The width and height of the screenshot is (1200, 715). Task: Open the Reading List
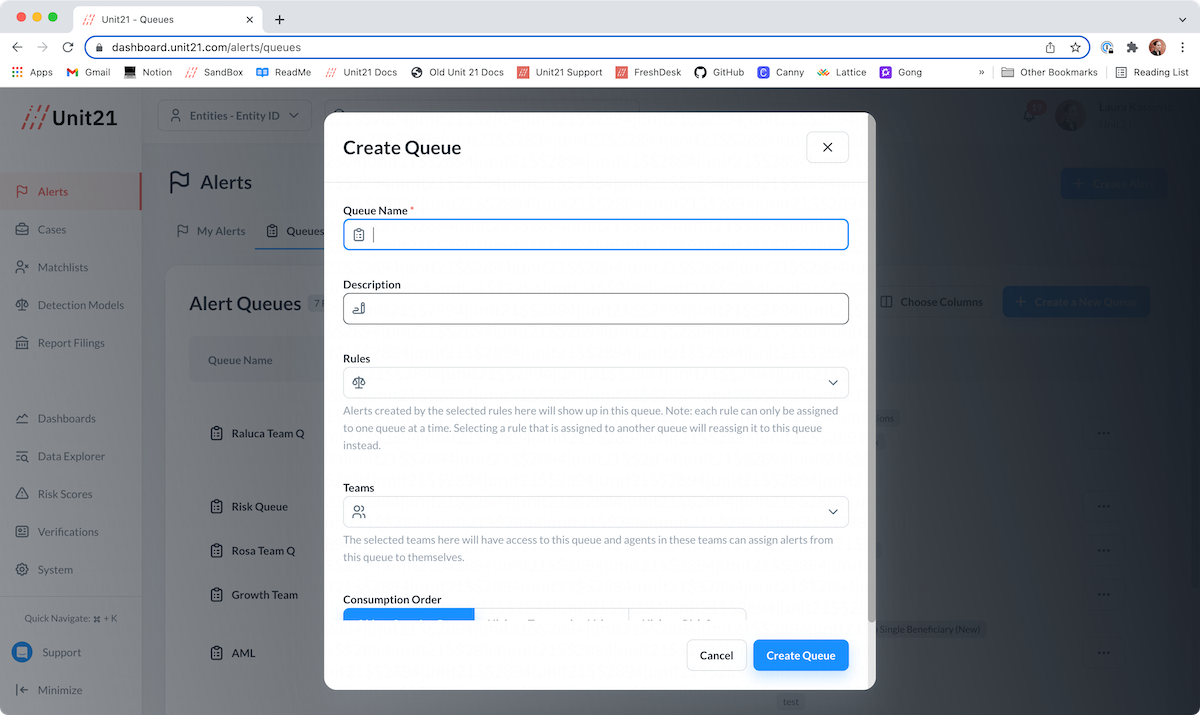point(1152,72)
